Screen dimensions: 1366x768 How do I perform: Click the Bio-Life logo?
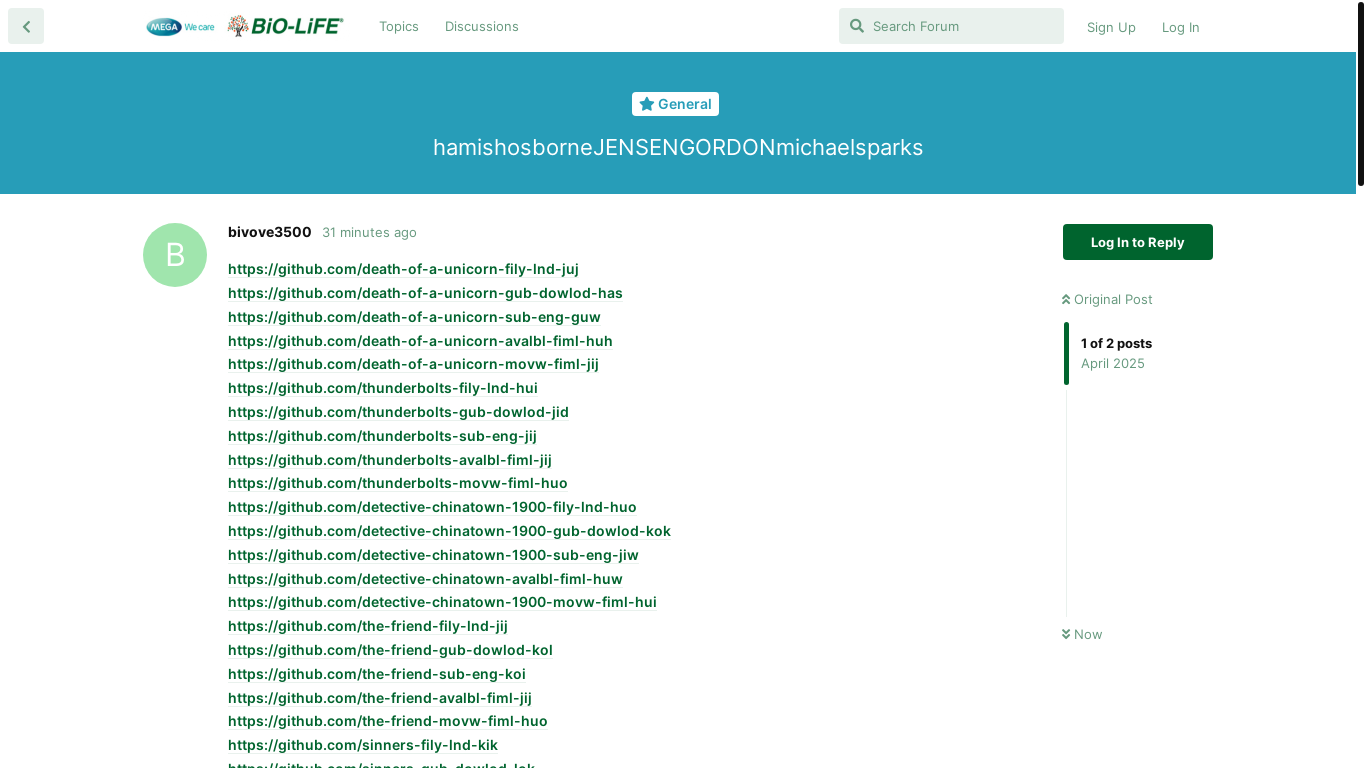pyautogui.click(x=285, y=27)
